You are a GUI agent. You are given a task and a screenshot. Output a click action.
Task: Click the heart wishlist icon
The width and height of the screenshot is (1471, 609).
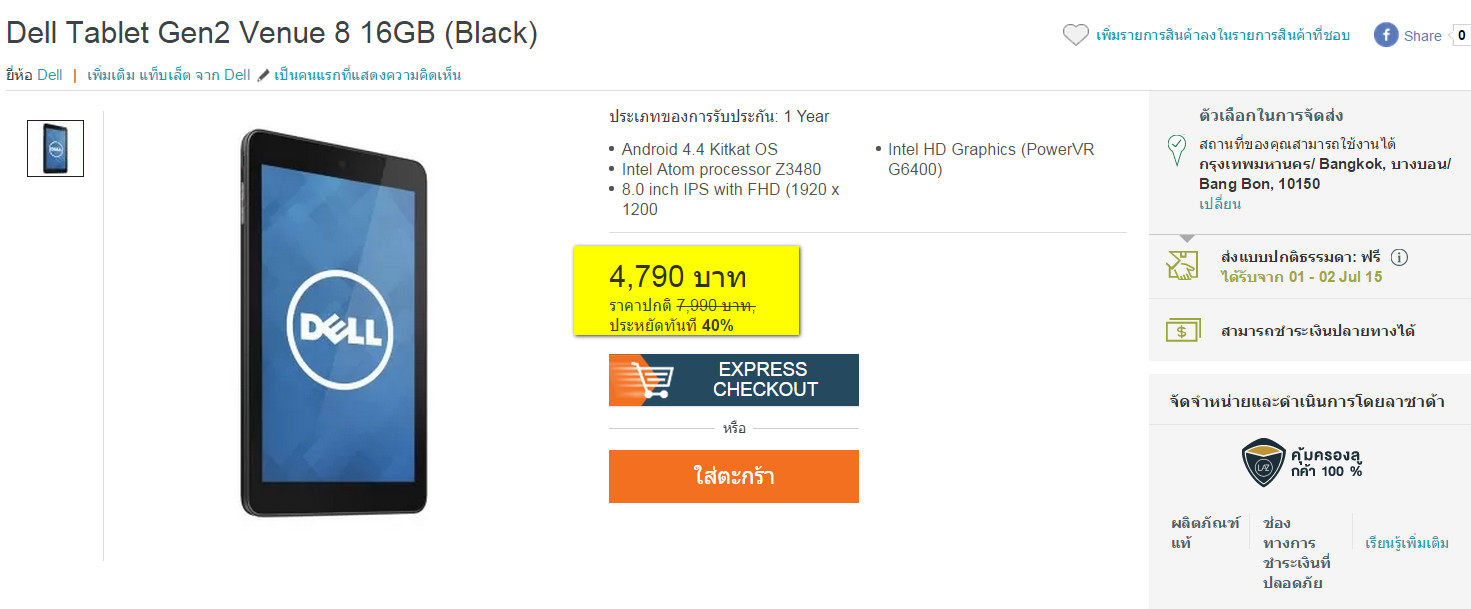pyautogui.click(x=1075, y=35)
